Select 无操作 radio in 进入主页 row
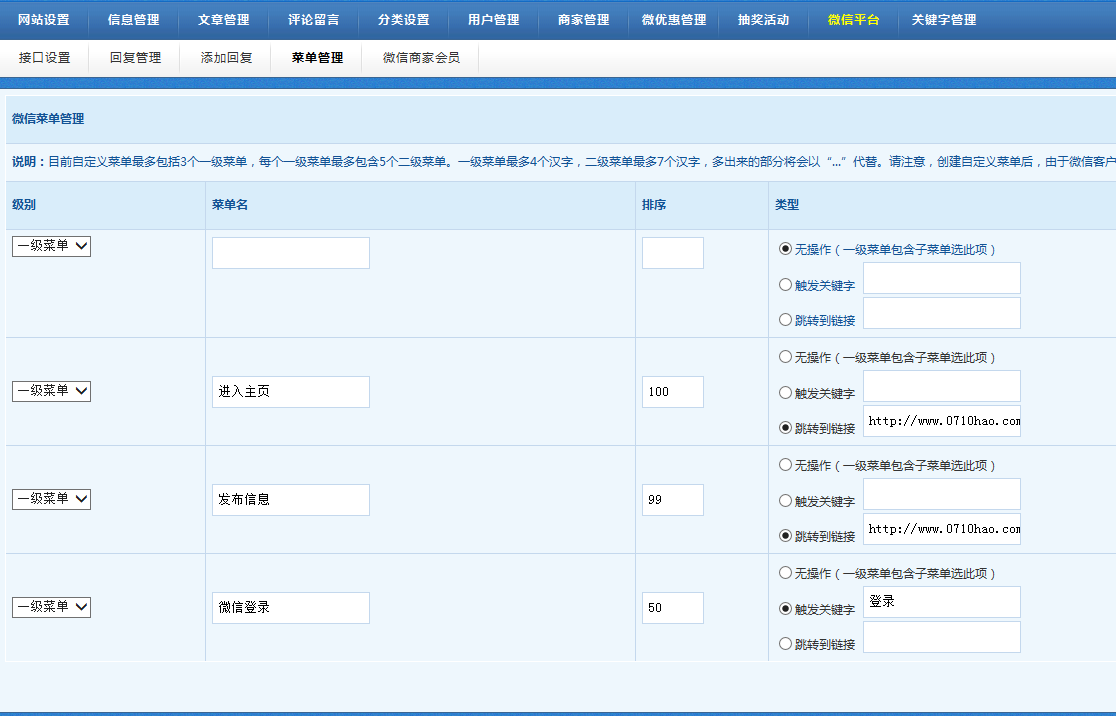 (785, 357)
